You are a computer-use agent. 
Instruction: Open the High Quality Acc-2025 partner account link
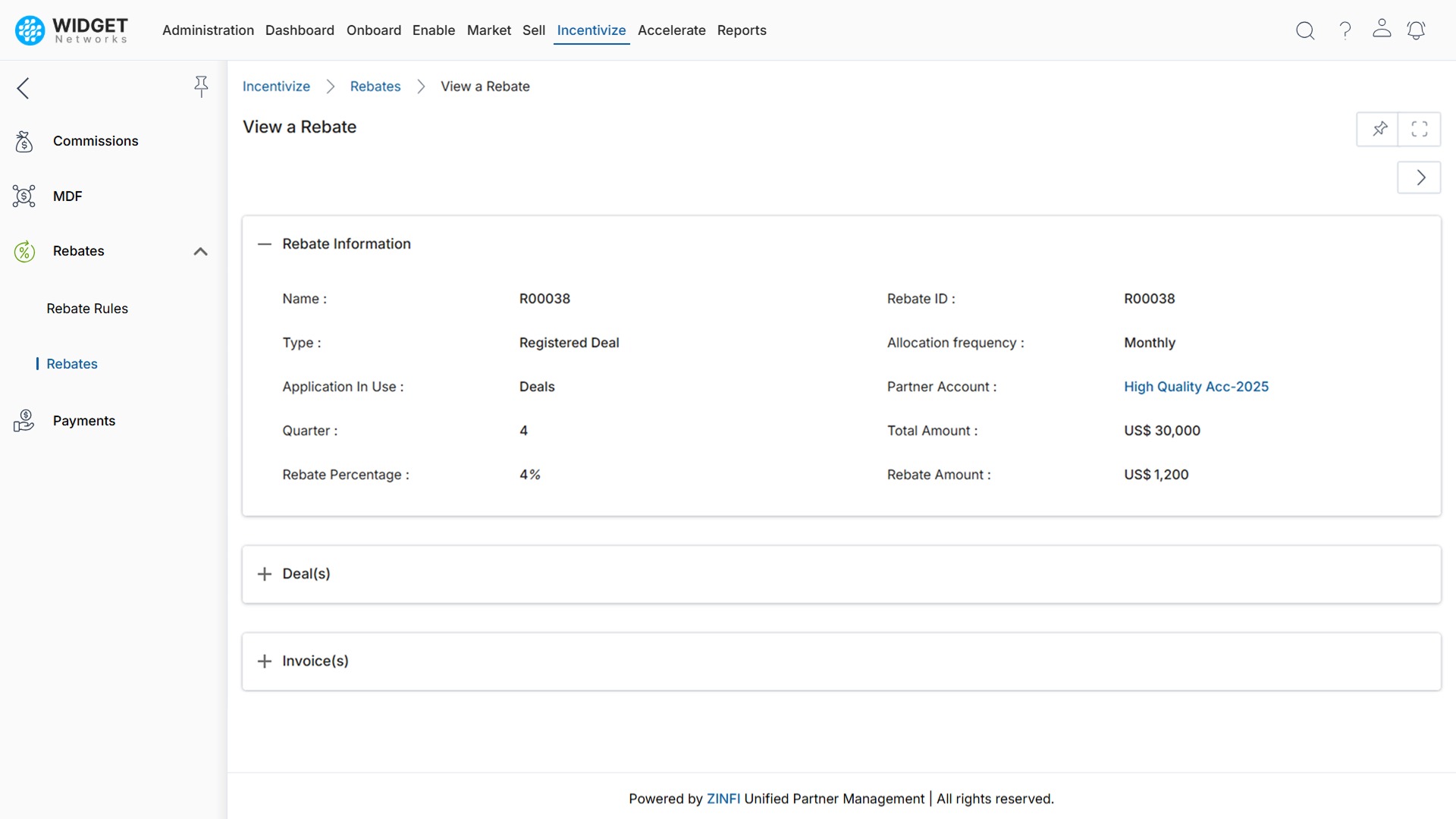pos(1196,386)
